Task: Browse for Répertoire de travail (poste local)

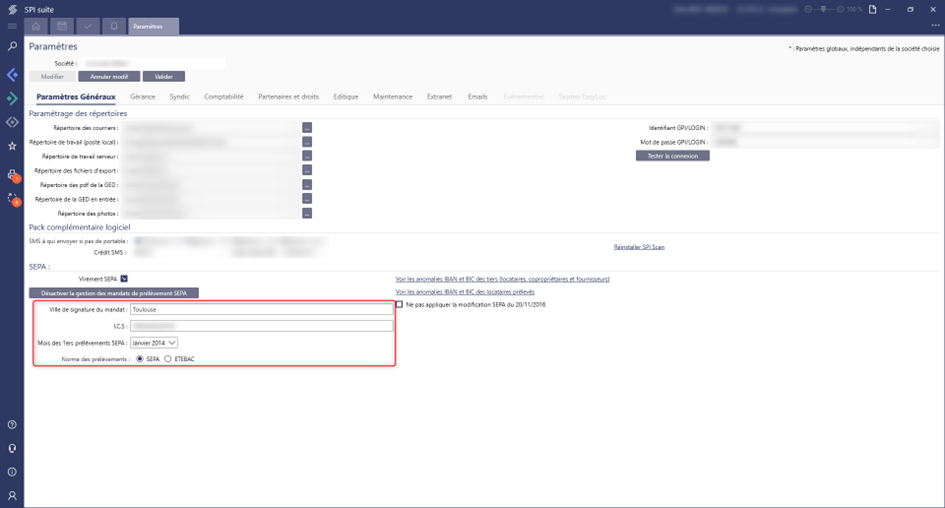Action: tap(307, 142)
